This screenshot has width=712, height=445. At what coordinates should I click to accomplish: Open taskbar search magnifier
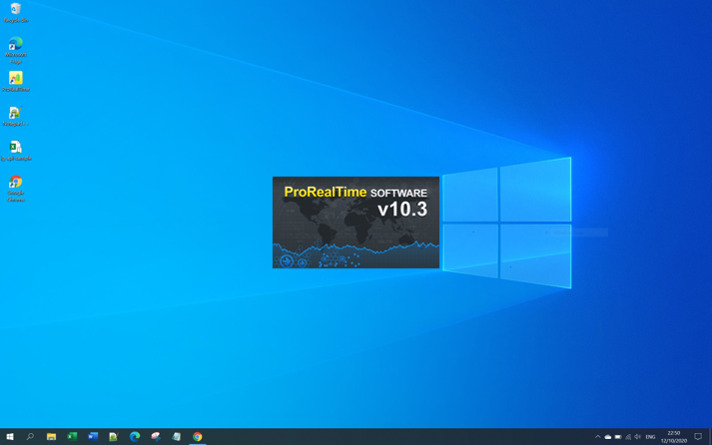(30, 437)
